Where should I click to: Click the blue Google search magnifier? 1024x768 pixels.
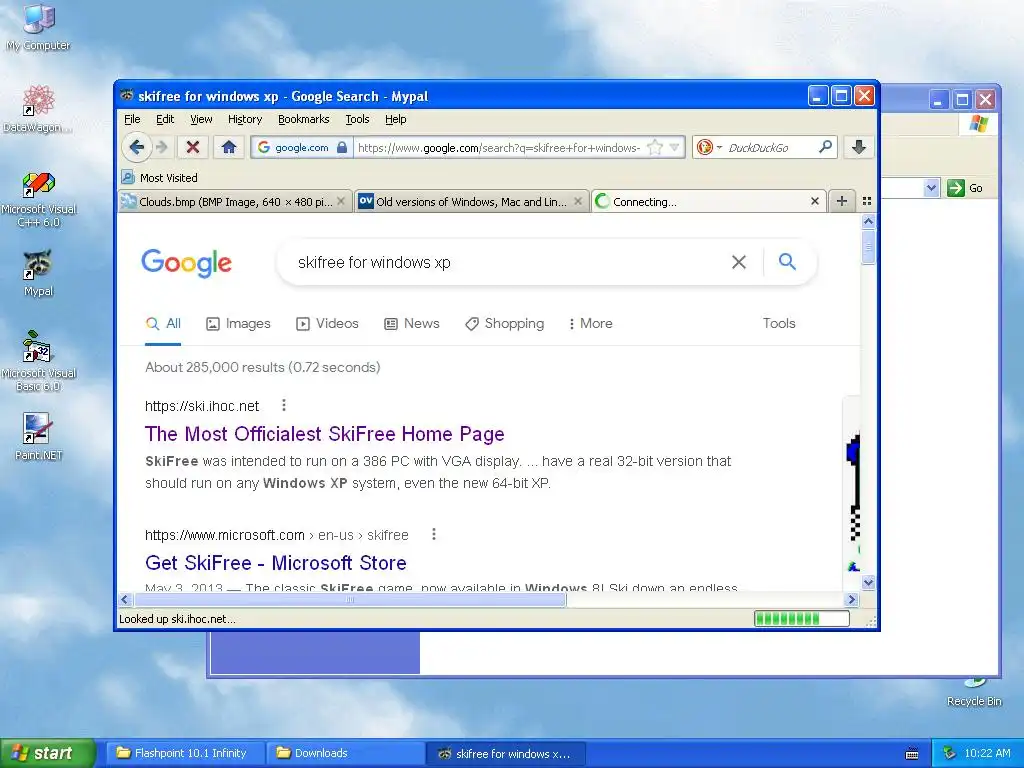point(788,262)
